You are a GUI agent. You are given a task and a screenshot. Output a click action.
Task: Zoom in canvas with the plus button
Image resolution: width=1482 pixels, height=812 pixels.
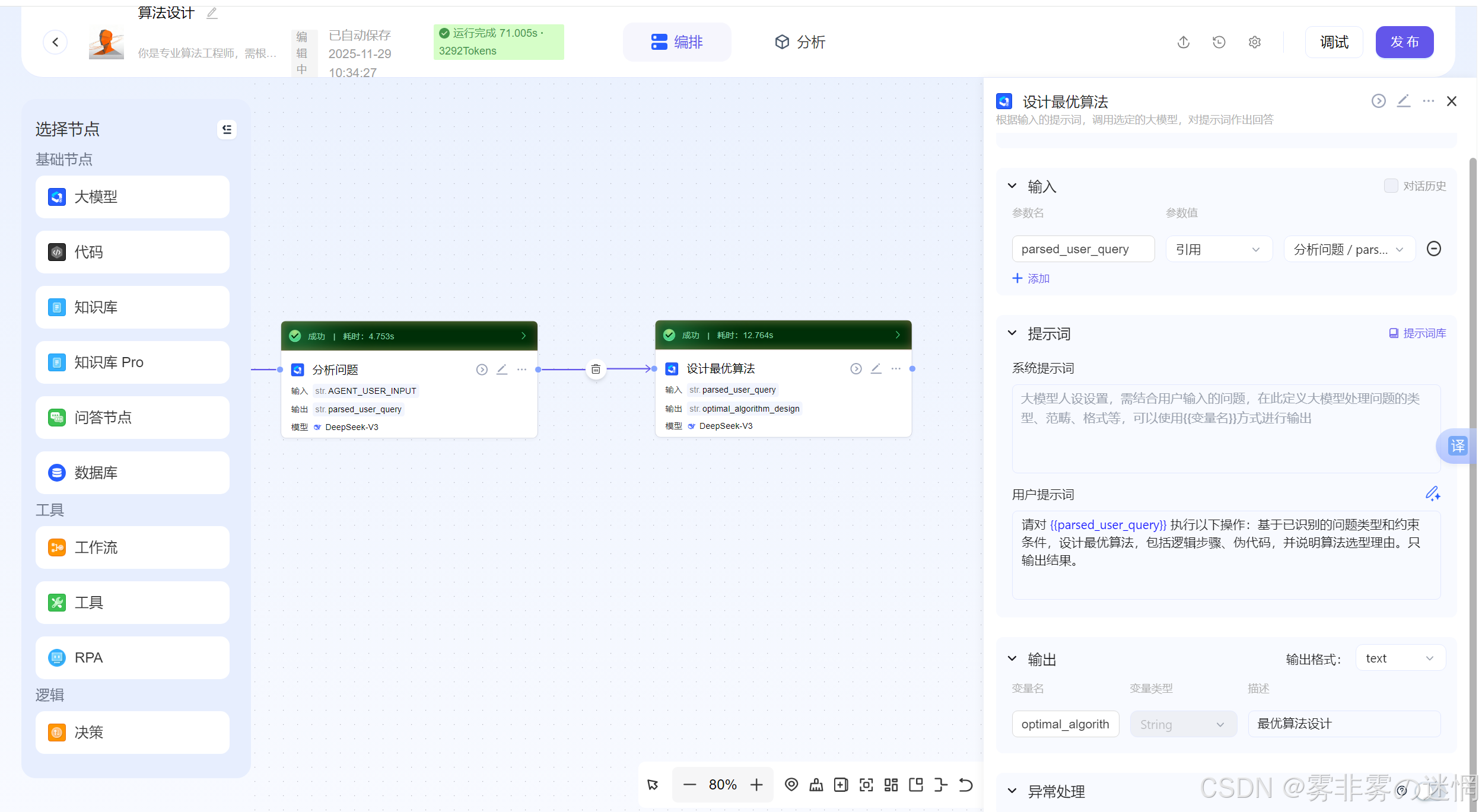[x=756, y=785]
